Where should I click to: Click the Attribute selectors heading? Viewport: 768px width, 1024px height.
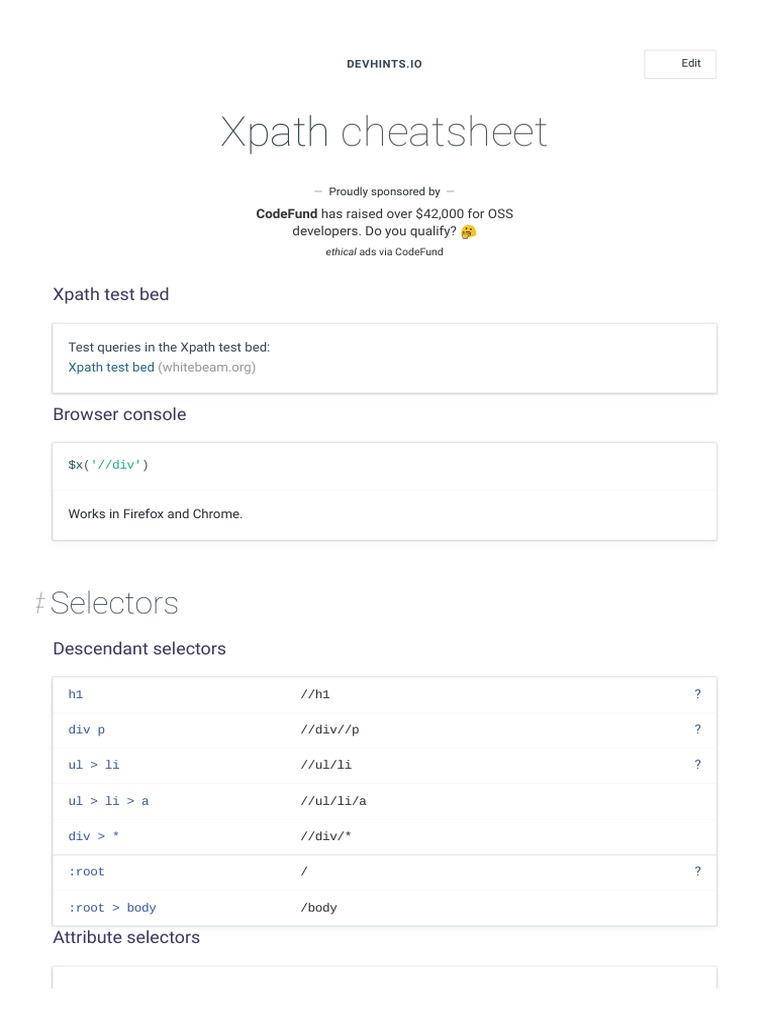pos(126,937)
